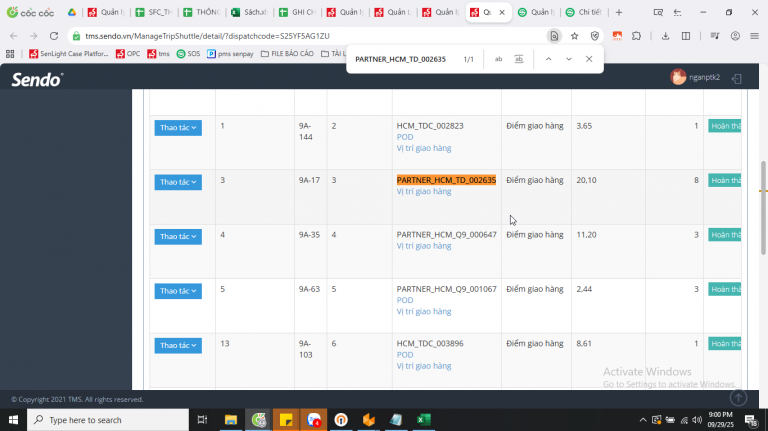
Task: Go to next find result
Action: tap(569, 59)
